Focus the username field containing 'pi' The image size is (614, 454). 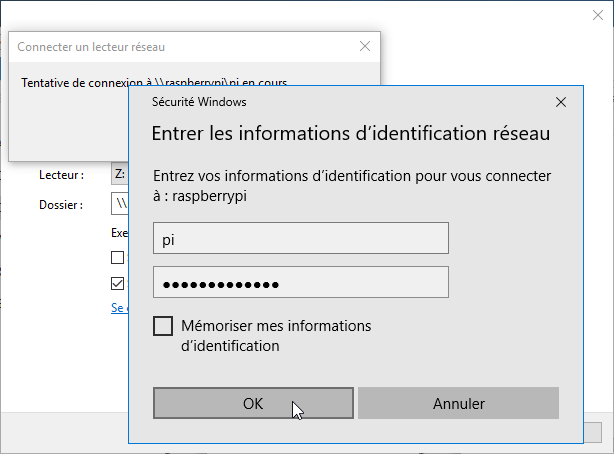coord(301,238)
